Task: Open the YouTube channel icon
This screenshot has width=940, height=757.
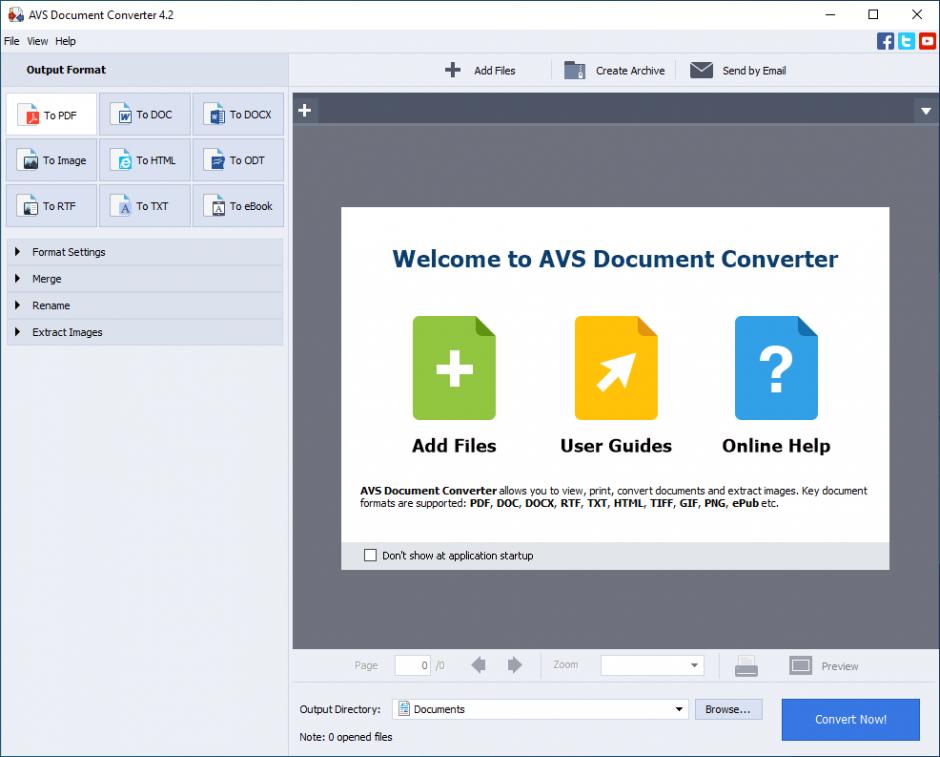Action: pos(927,41)
